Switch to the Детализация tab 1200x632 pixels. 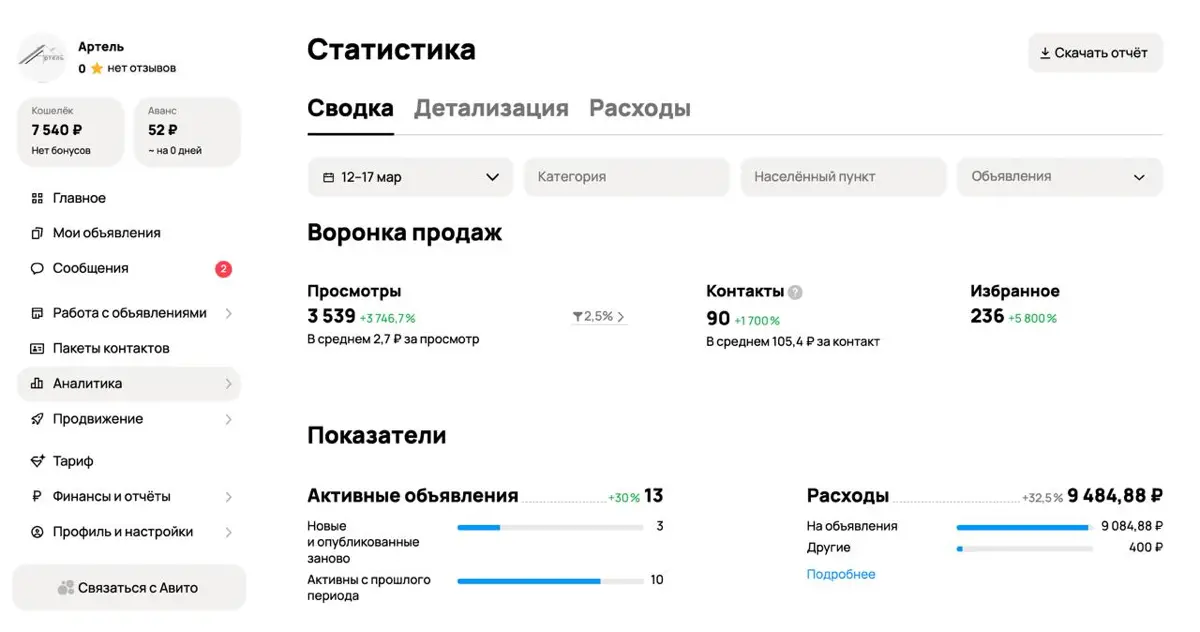coord(491,108)
